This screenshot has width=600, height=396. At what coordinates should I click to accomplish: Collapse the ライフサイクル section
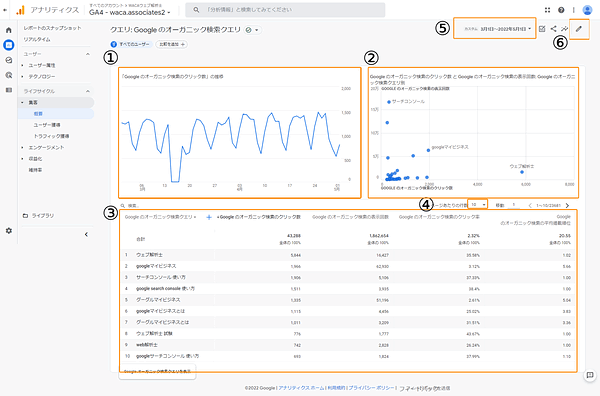coord(88,91)
